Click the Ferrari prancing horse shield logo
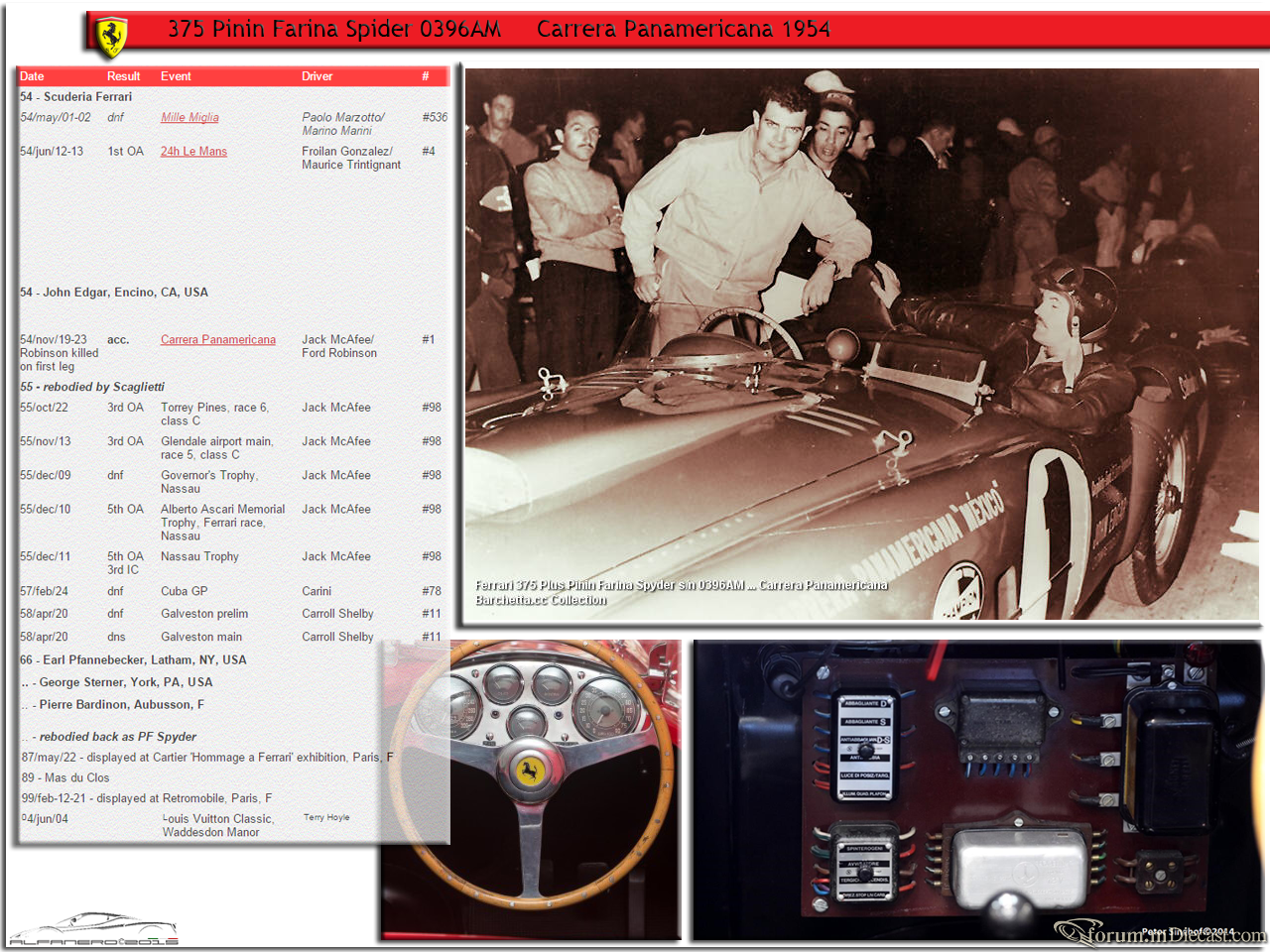1270x952 pixels. (111, 36)
